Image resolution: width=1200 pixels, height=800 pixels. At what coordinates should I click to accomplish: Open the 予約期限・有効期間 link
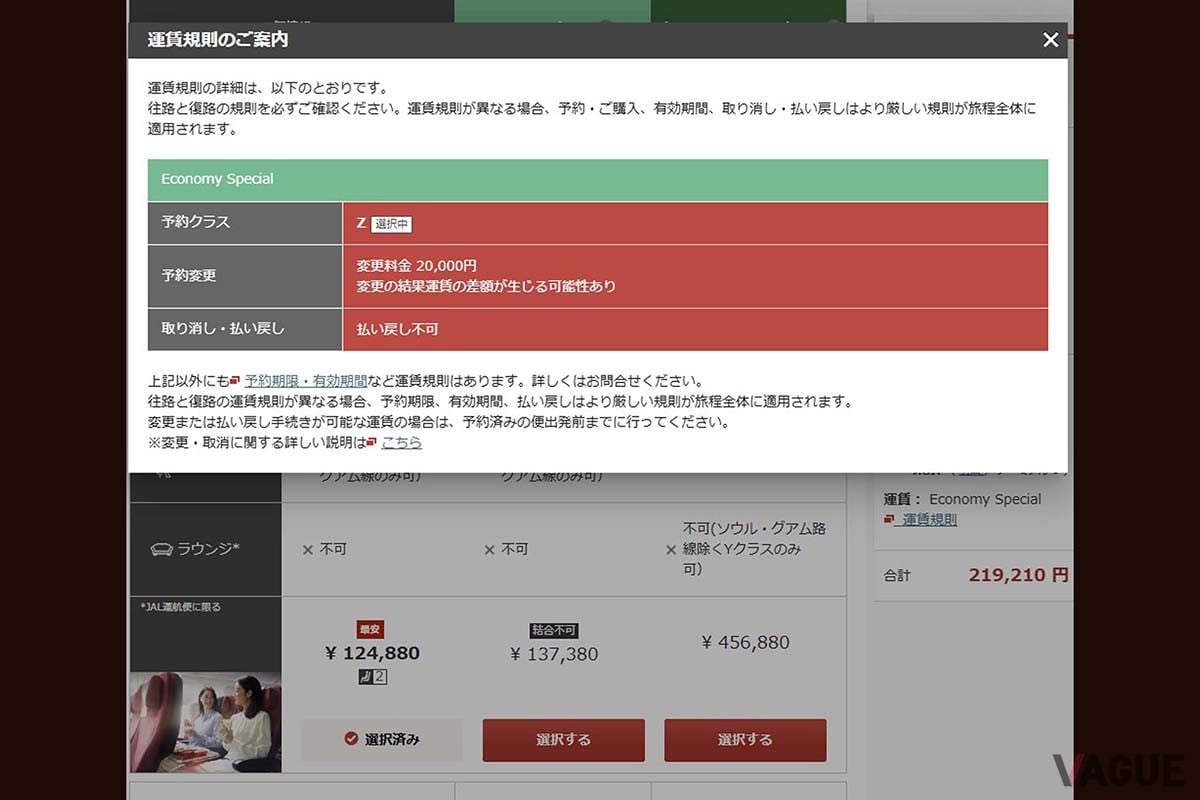coord(305,379)
